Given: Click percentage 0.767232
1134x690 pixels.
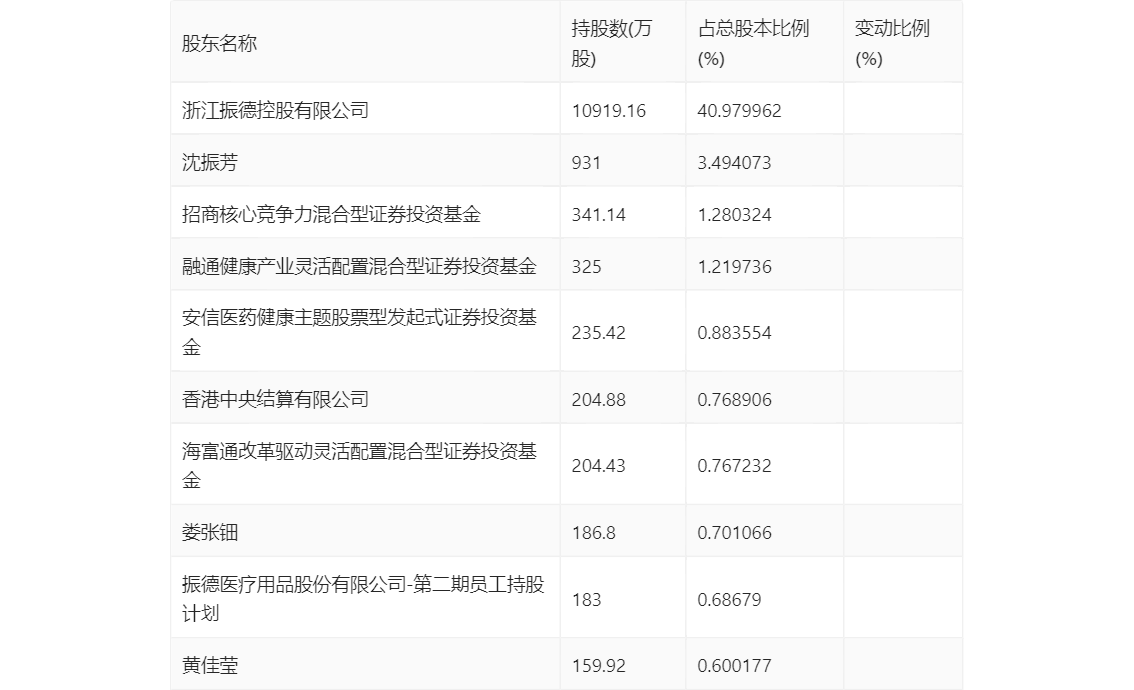Looking at the screenshot, I should tap(734, 466).
